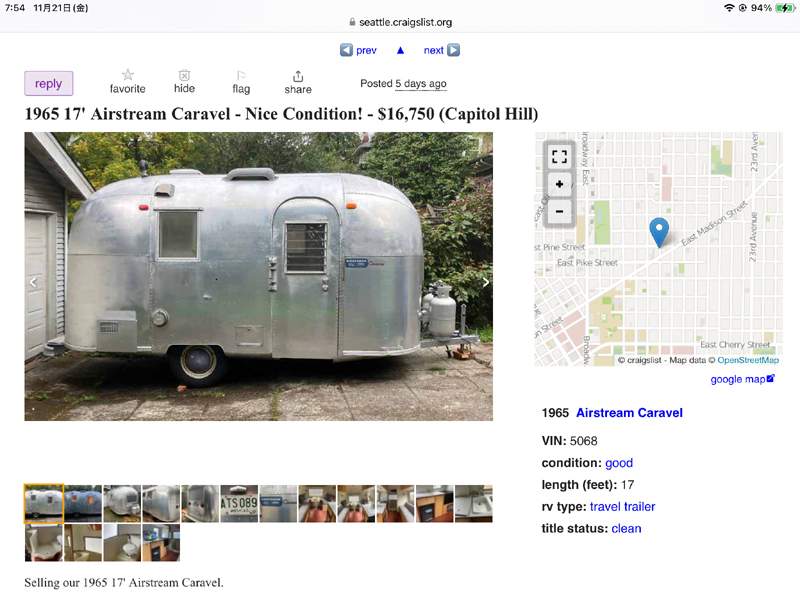This screenshot has width=800, height=600.
Task: Go to previous listing arrow
Action: tap(346, 50)
